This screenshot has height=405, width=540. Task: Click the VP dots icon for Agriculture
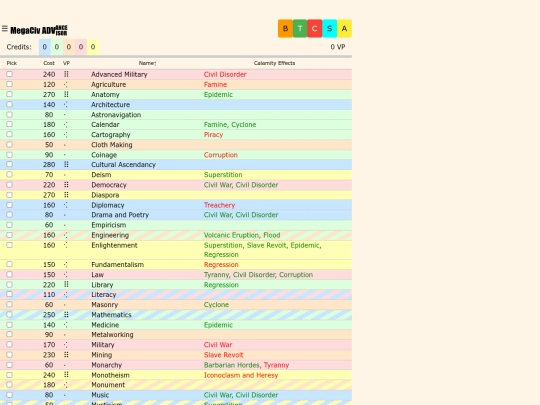(x=66, y=84)
